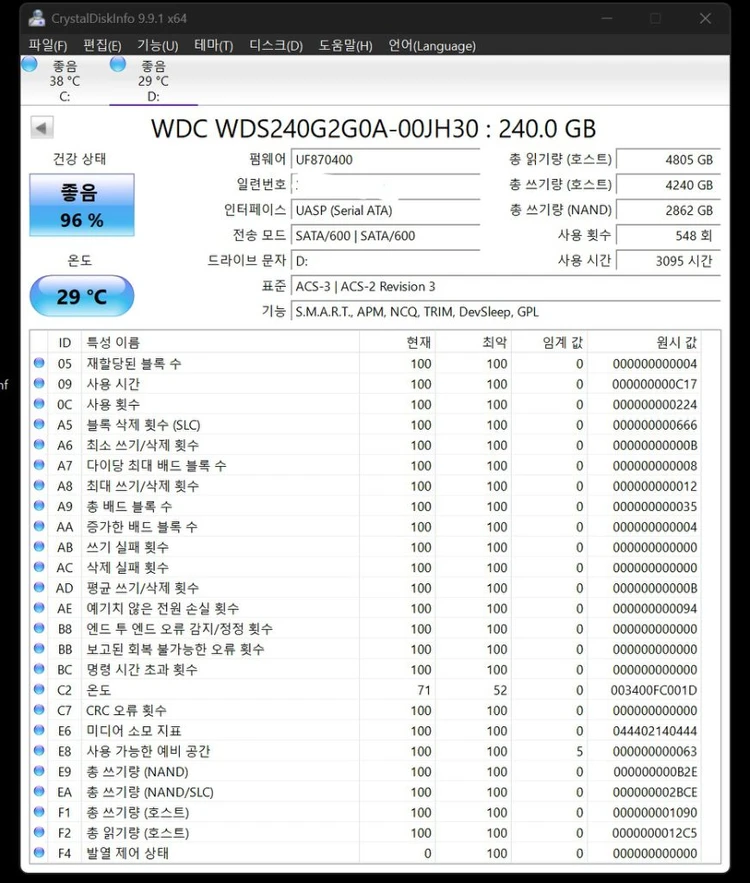Click the blue status orb for drive D:

(118, 64)
